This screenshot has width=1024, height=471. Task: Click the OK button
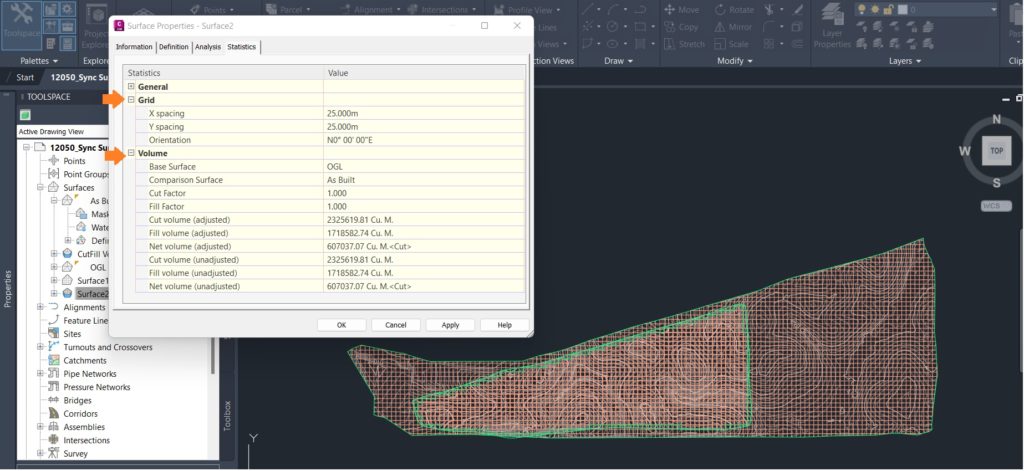[342, 325]
